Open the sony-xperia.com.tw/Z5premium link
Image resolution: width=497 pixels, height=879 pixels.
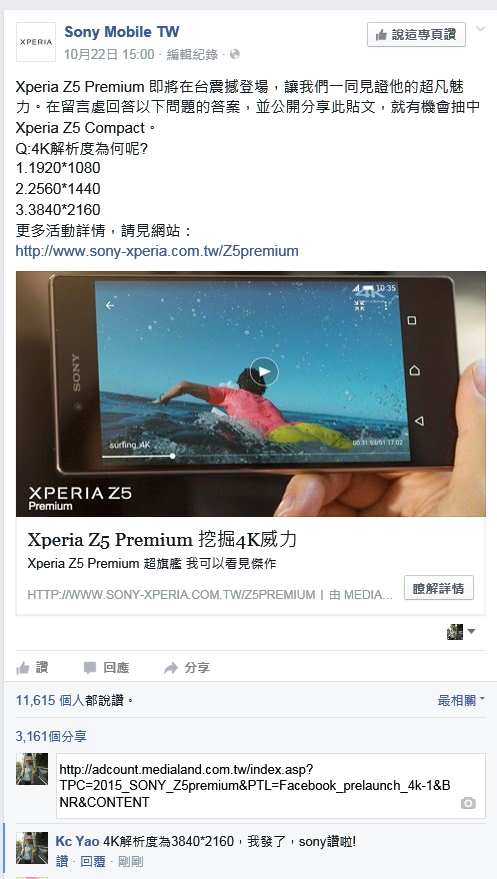click(157, 251)
